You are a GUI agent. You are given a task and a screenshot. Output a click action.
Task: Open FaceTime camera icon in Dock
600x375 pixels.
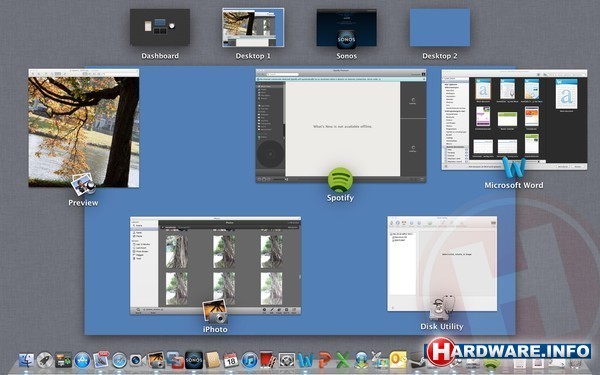click(138, 360)
